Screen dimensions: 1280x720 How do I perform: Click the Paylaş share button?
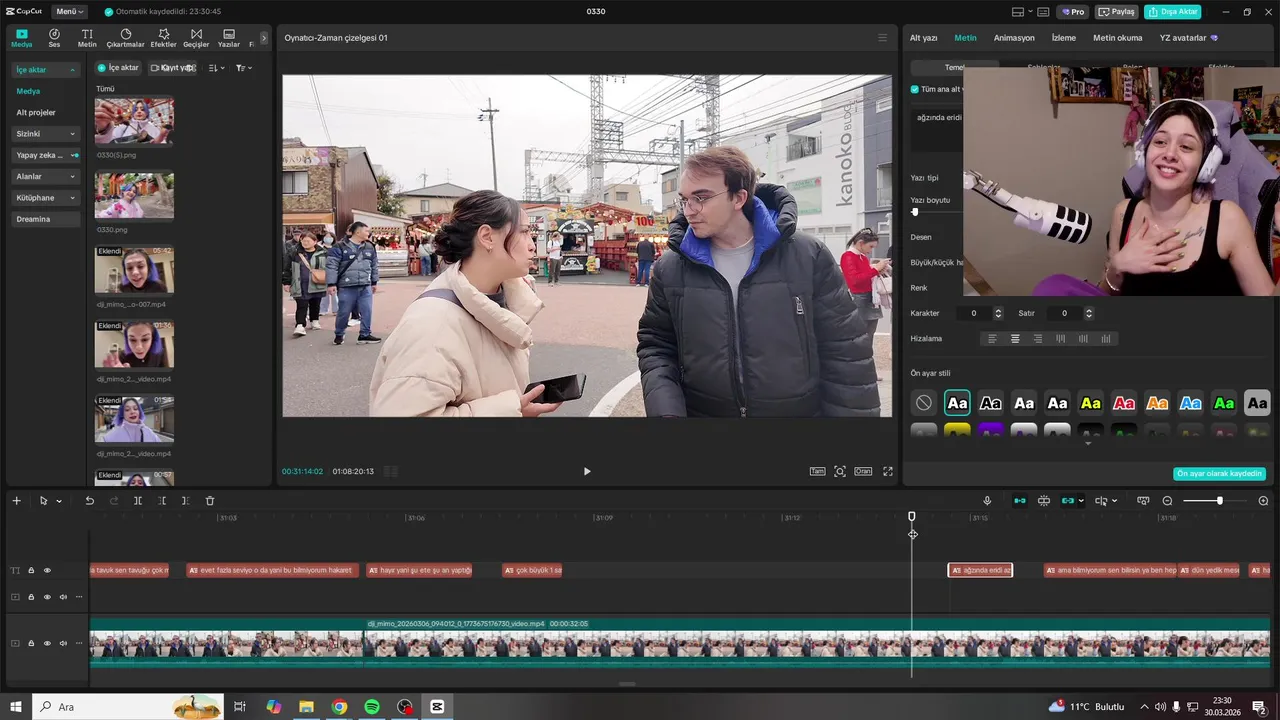tap(1117, 12)
